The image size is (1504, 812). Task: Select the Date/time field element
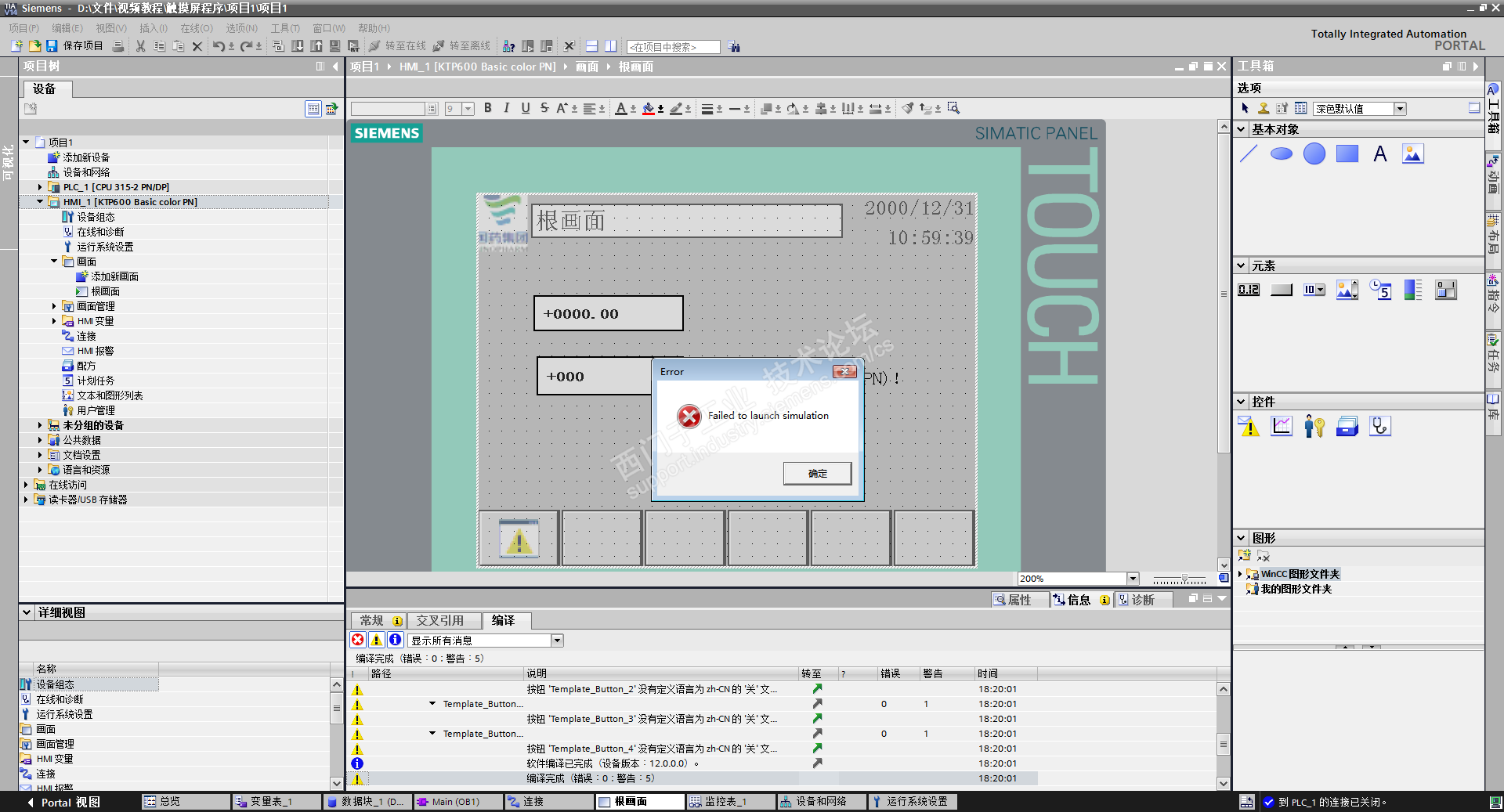pos(1380,291)
